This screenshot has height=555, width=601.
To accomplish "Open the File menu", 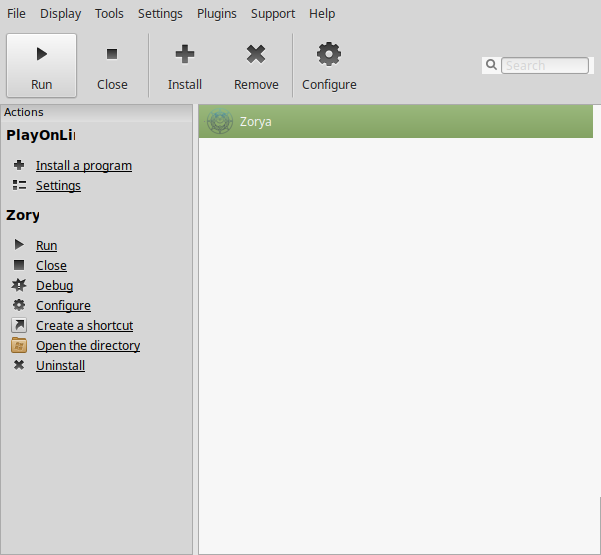I will tap(16, 14).
